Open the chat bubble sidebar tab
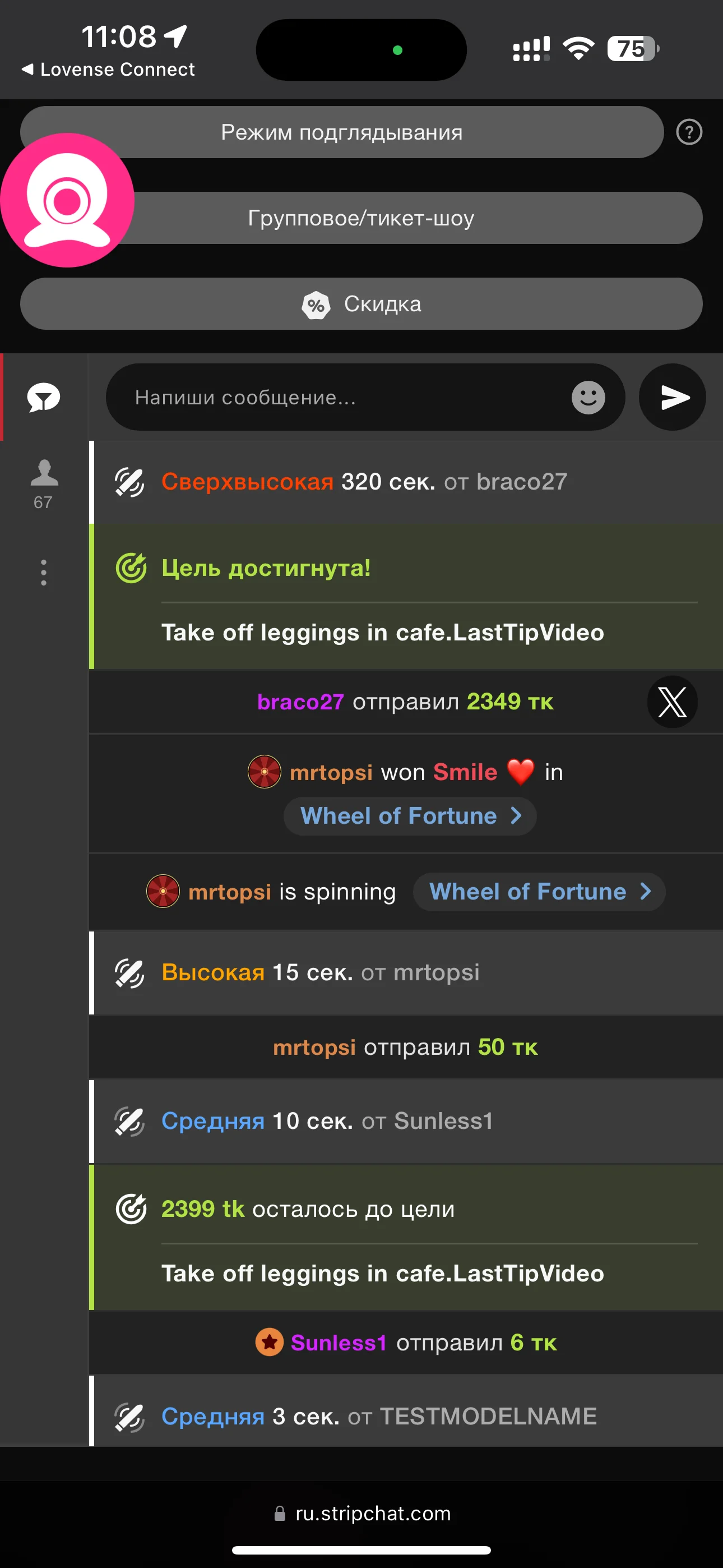Screen dimensions: 723x1568 tap(44, 398)
